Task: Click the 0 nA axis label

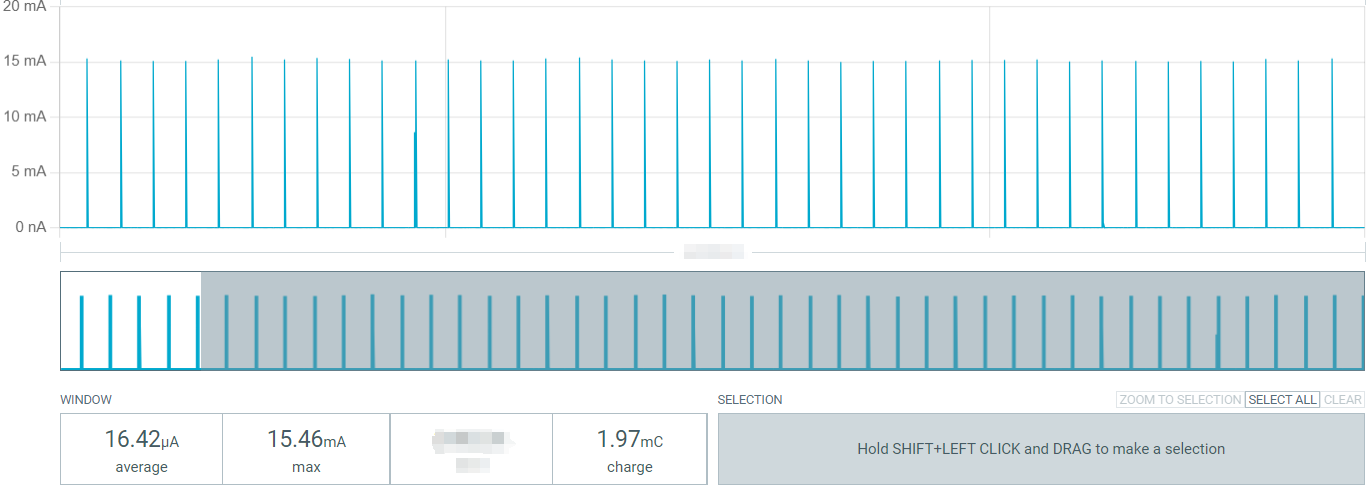Action: [29, 227]
